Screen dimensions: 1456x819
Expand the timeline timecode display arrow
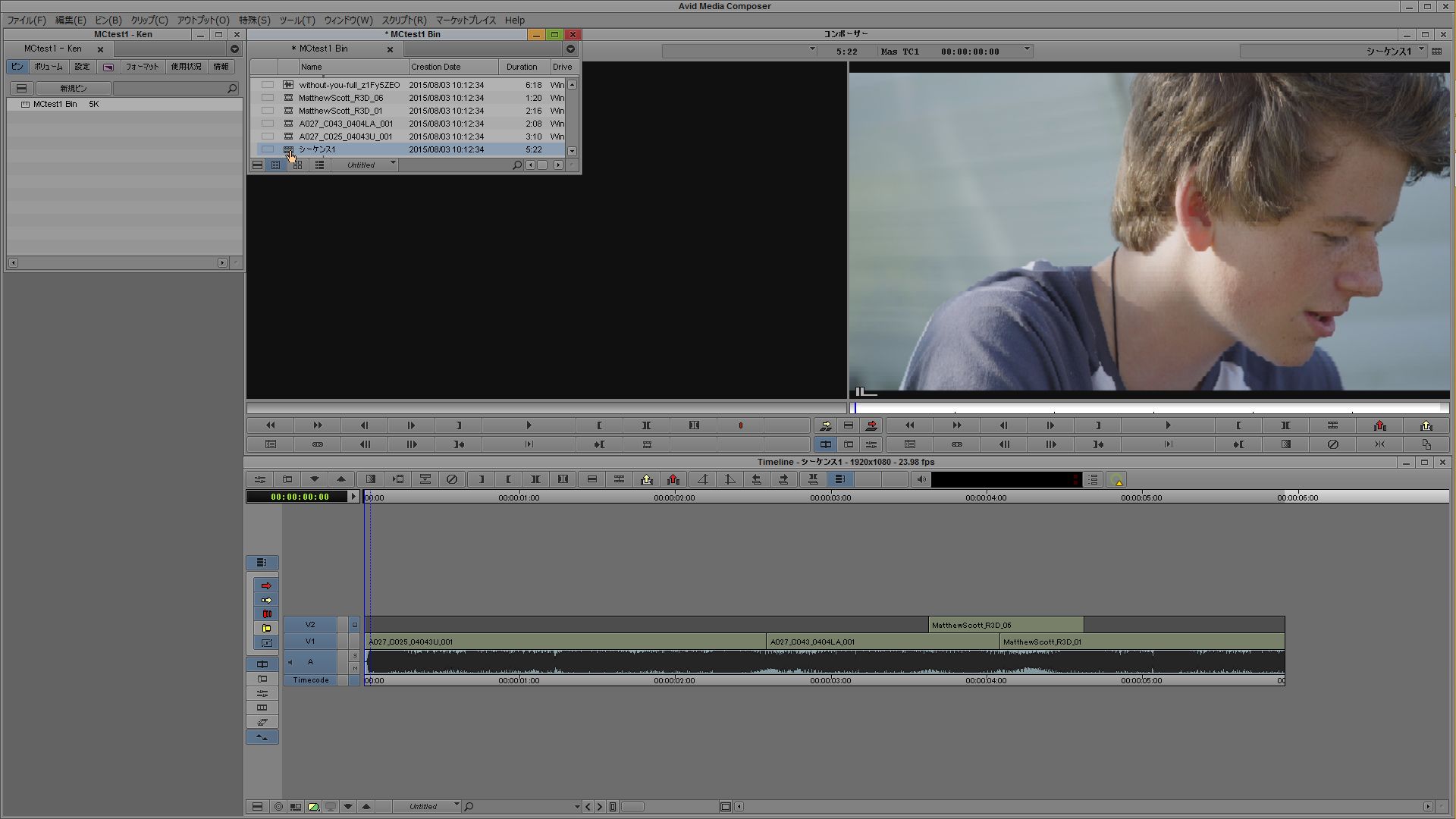(353, 497)
